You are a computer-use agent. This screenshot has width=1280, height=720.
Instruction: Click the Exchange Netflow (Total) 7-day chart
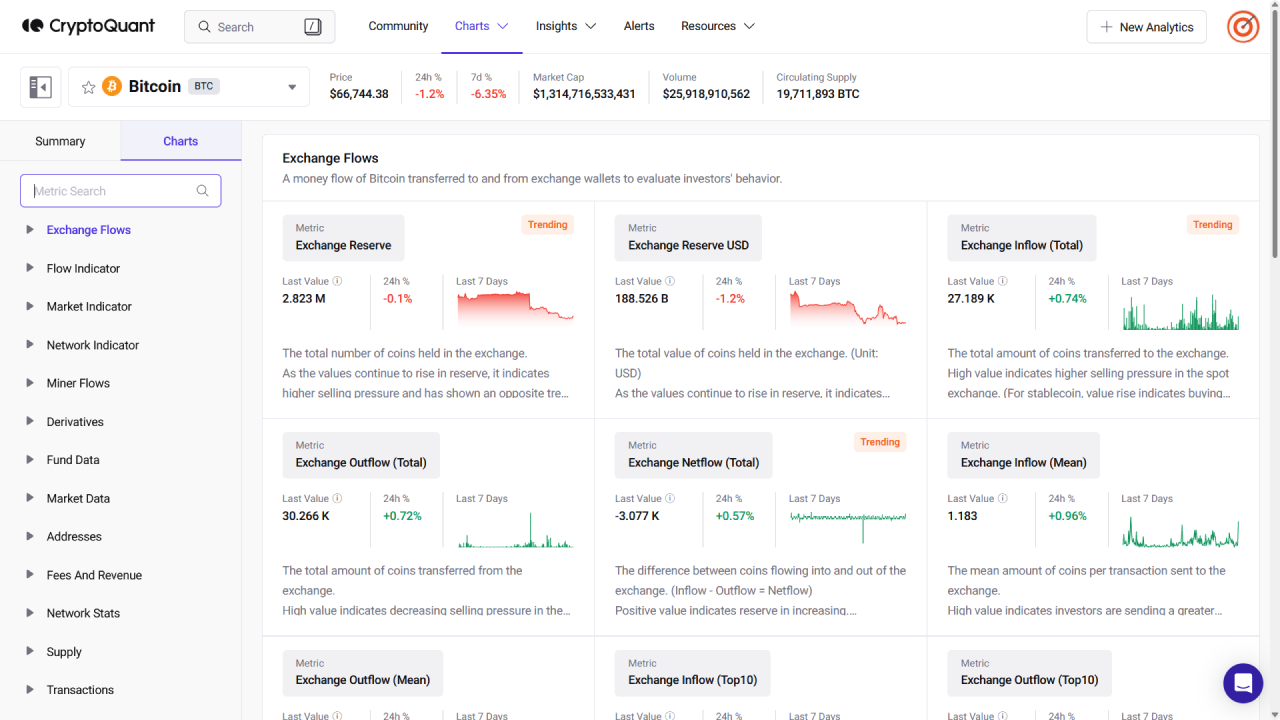(848, 526)
